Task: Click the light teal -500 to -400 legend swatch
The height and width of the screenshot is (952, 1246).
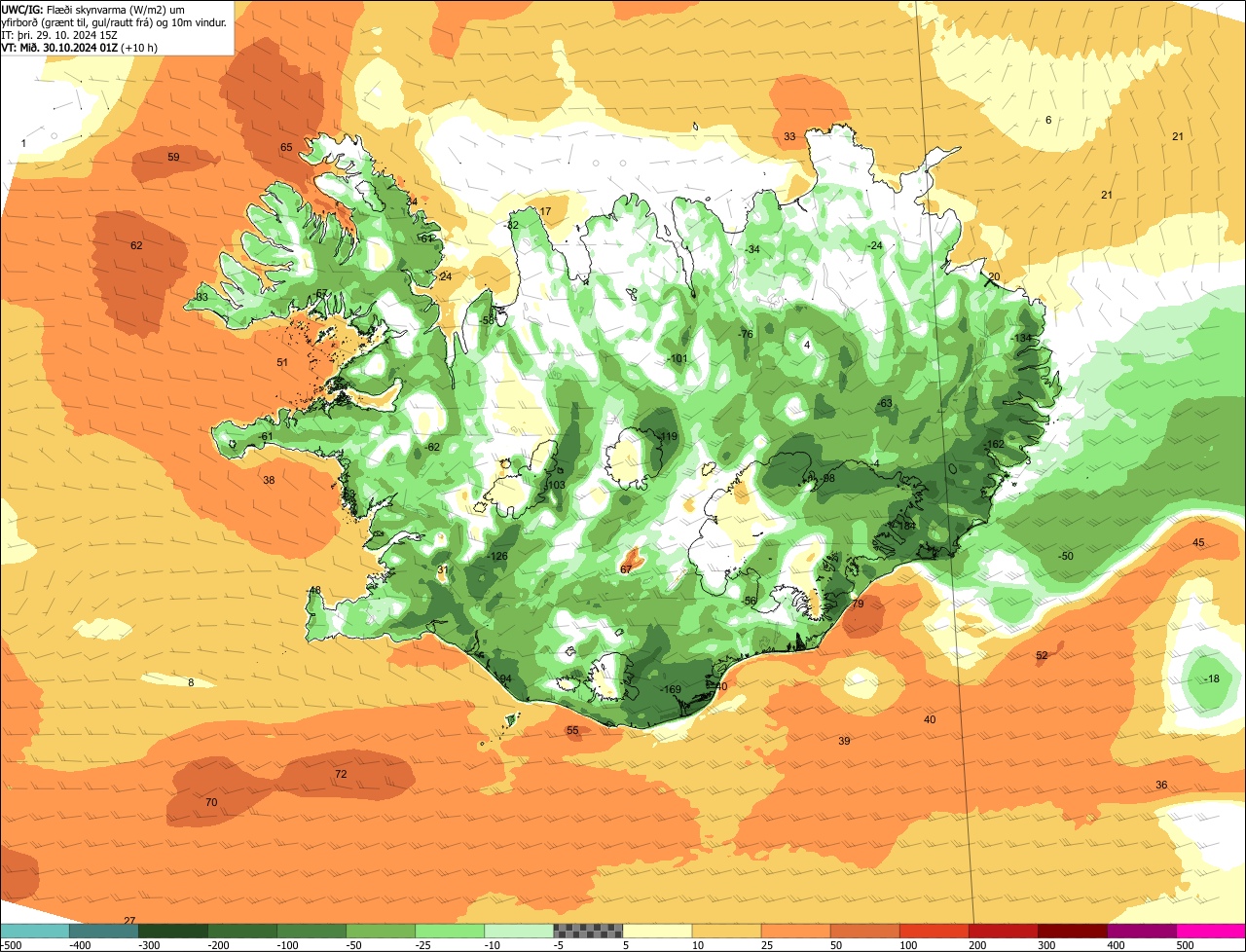Action: [34, 931]
